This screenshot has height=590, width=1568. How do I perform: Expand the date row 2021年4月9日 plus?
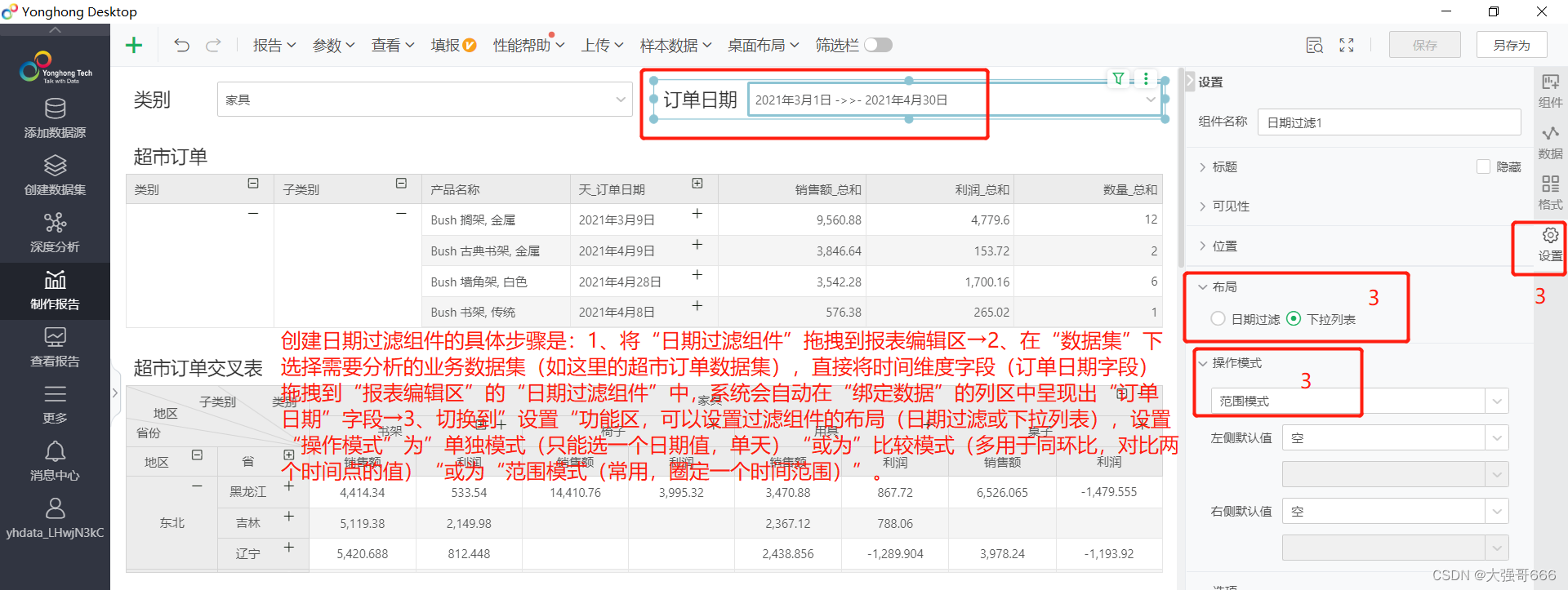[x=697, y=244]
